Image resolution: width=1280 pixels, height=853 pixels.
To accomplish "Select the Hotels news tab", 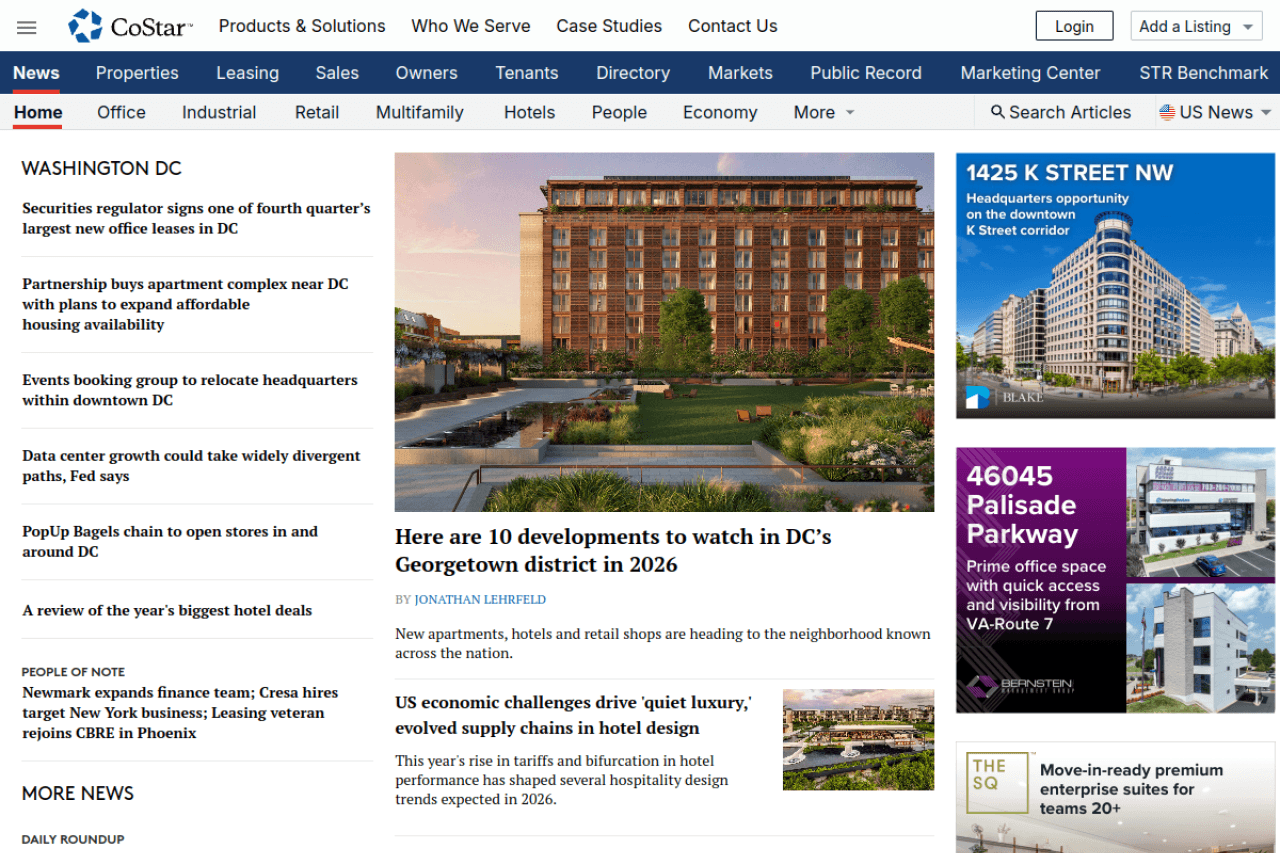I will (x=529, y=113).
